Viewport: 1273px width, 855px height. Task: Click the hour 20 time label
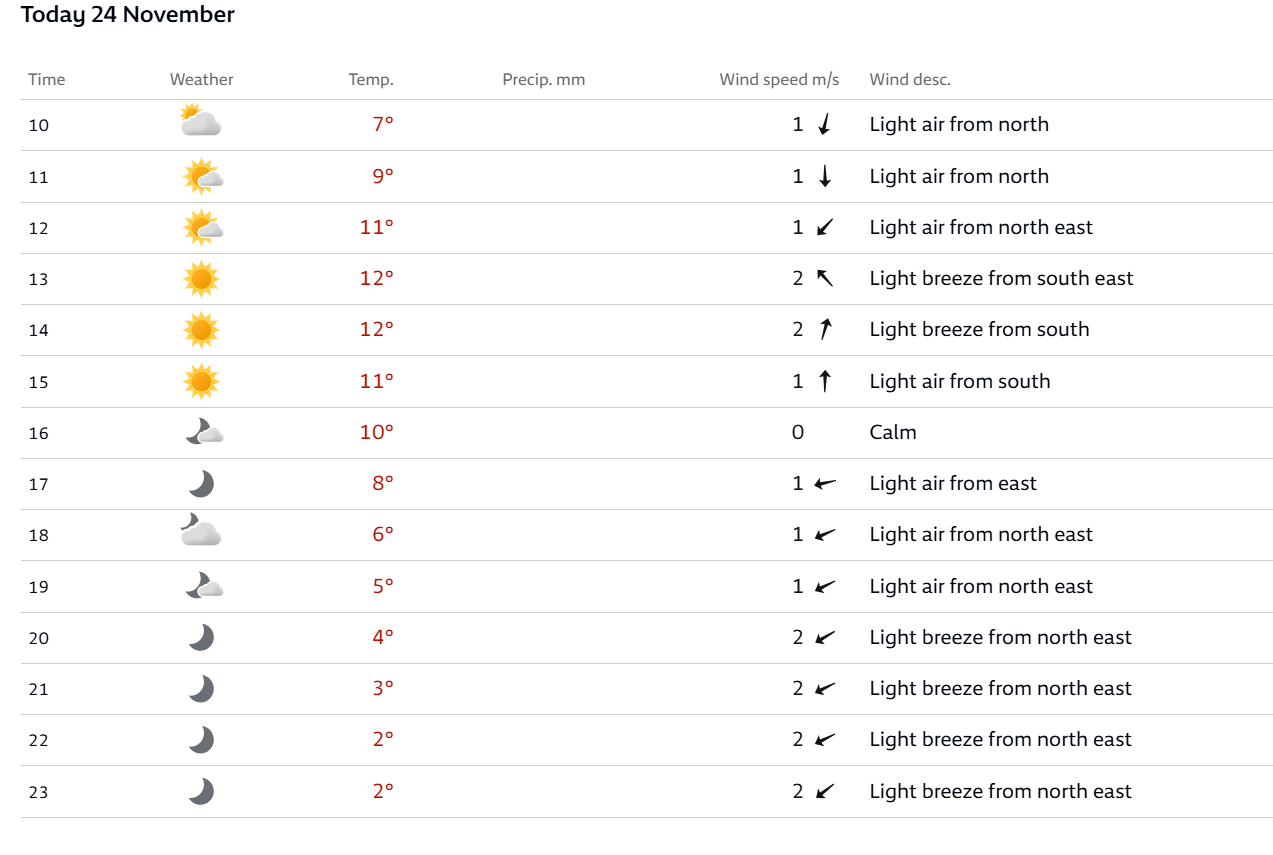click(38, 638)
